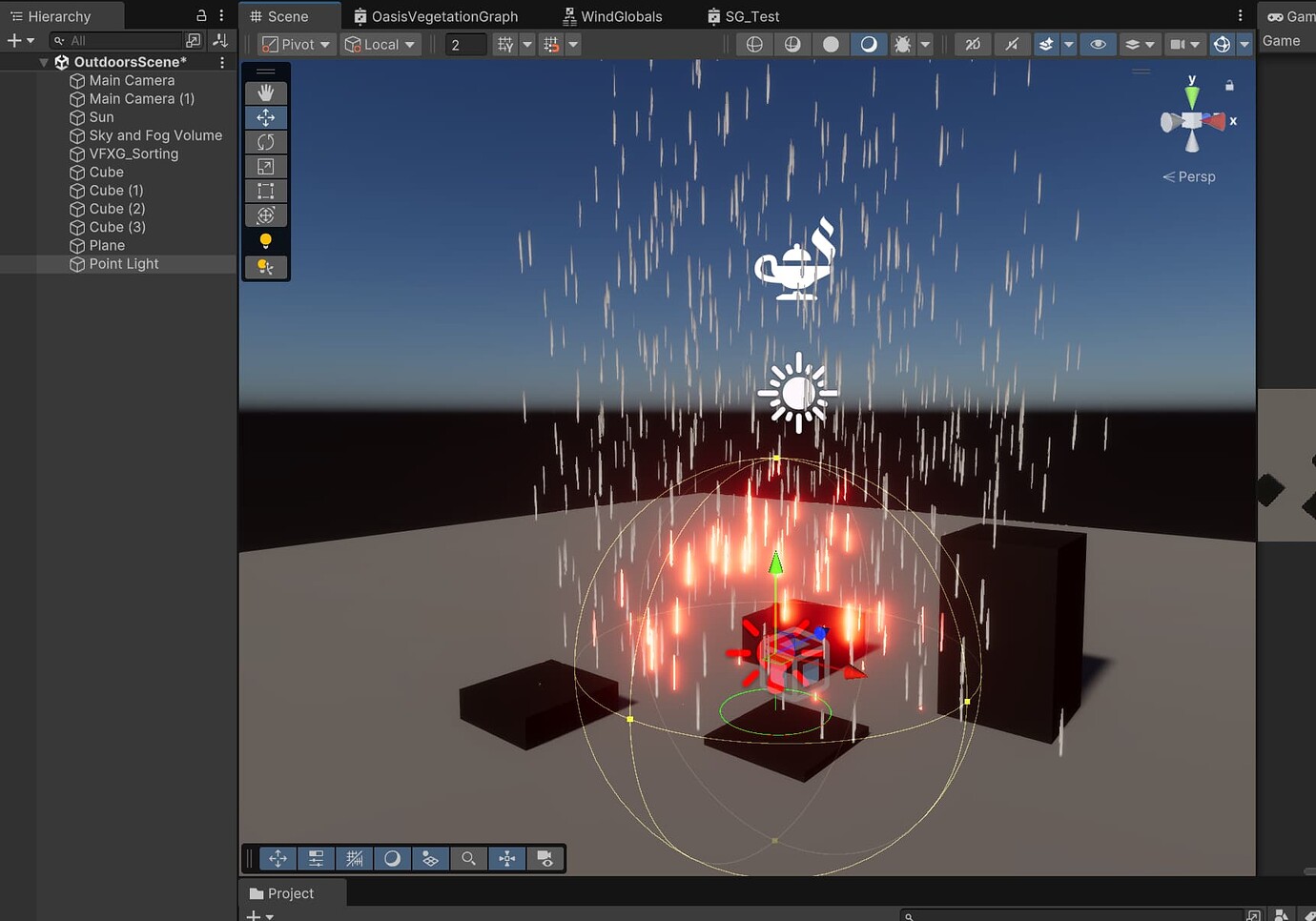This screenshot has height=921, width=1316.
Task: Type in the Project search field
Action: click(x=1078, y=913)
